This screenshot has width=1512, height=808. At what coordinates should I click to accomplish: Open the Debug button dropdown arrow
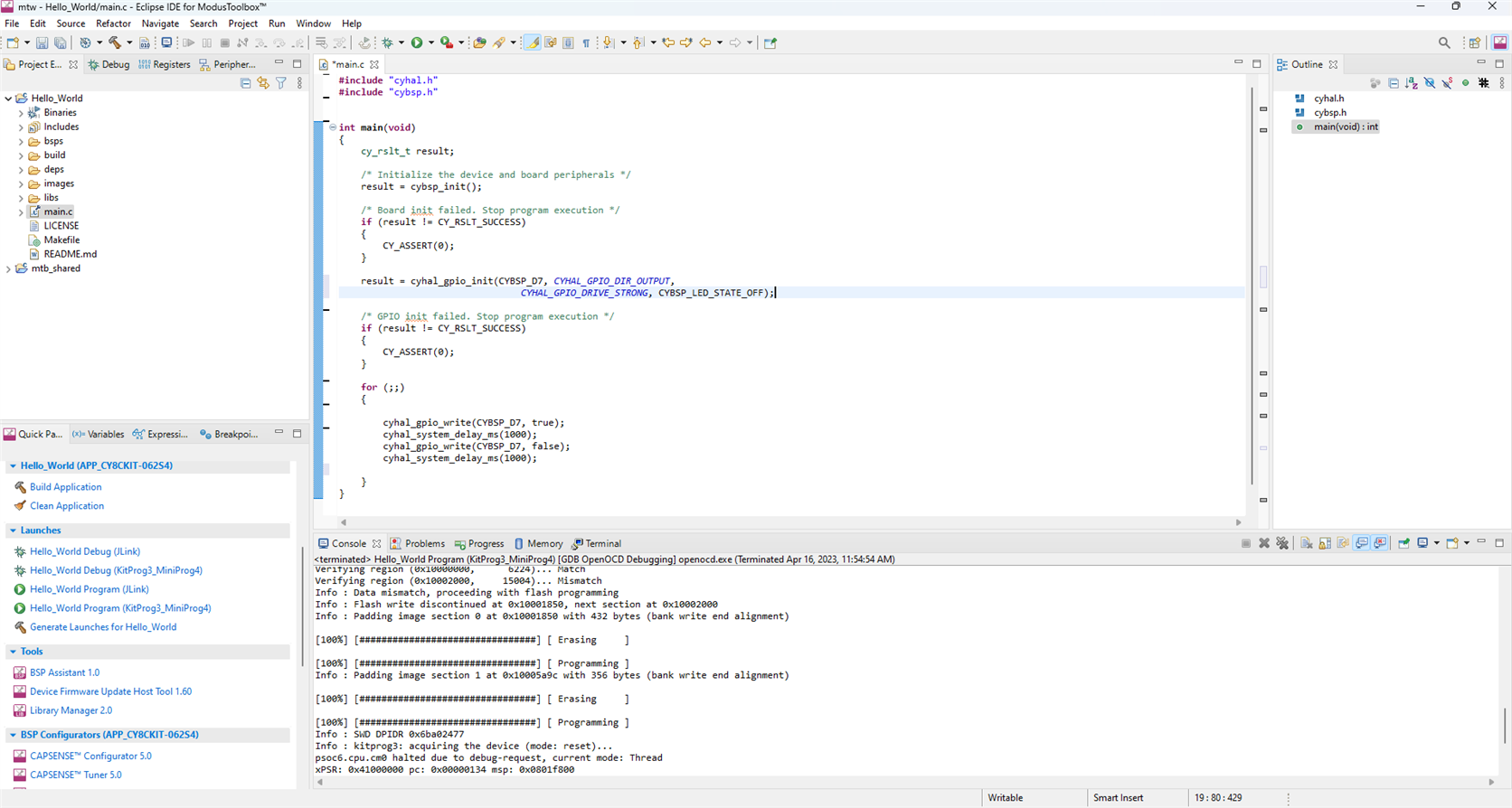(402, 42)
